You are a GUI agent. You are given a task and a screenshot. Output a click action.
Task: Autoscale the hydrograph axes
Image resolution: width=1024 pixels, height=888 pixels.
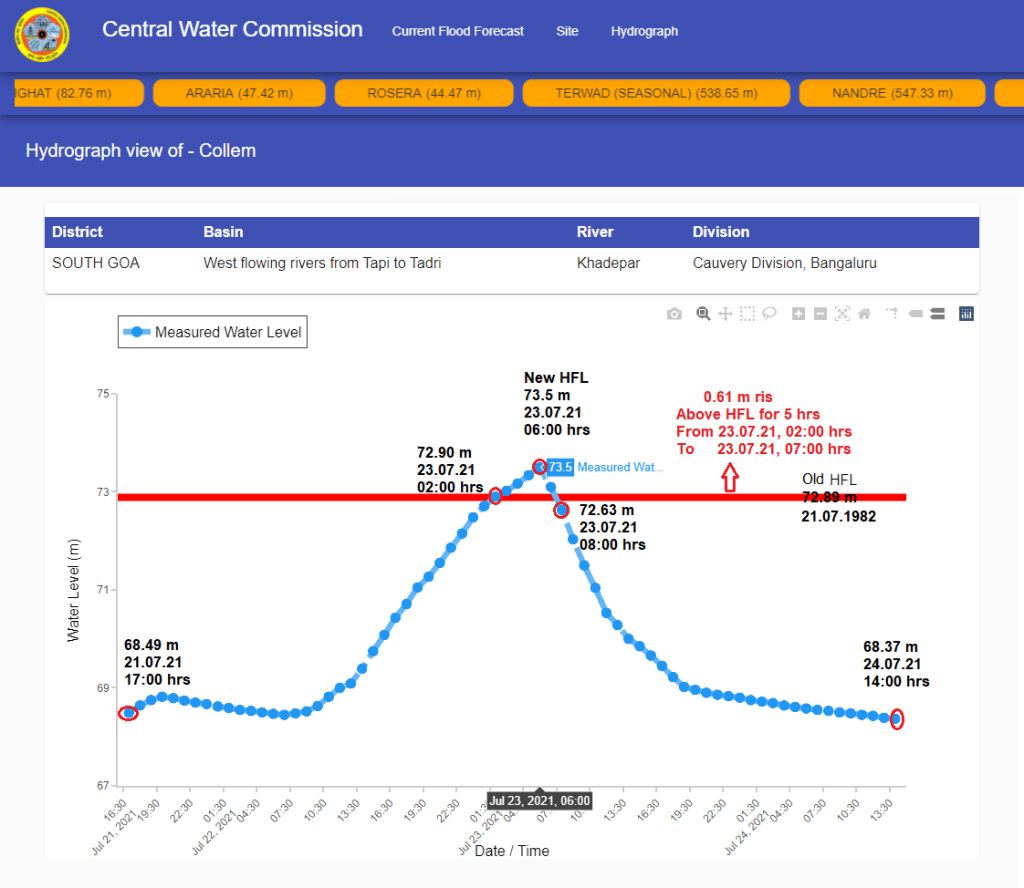(x=842, y=314)
